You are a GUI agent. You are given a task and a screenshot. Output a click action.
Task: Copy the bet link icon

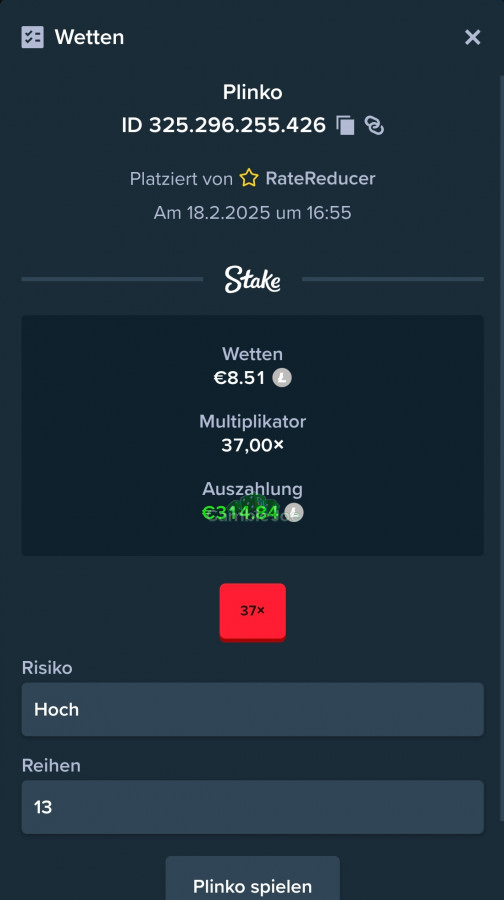pyautogui.click(x=374, y=125)
